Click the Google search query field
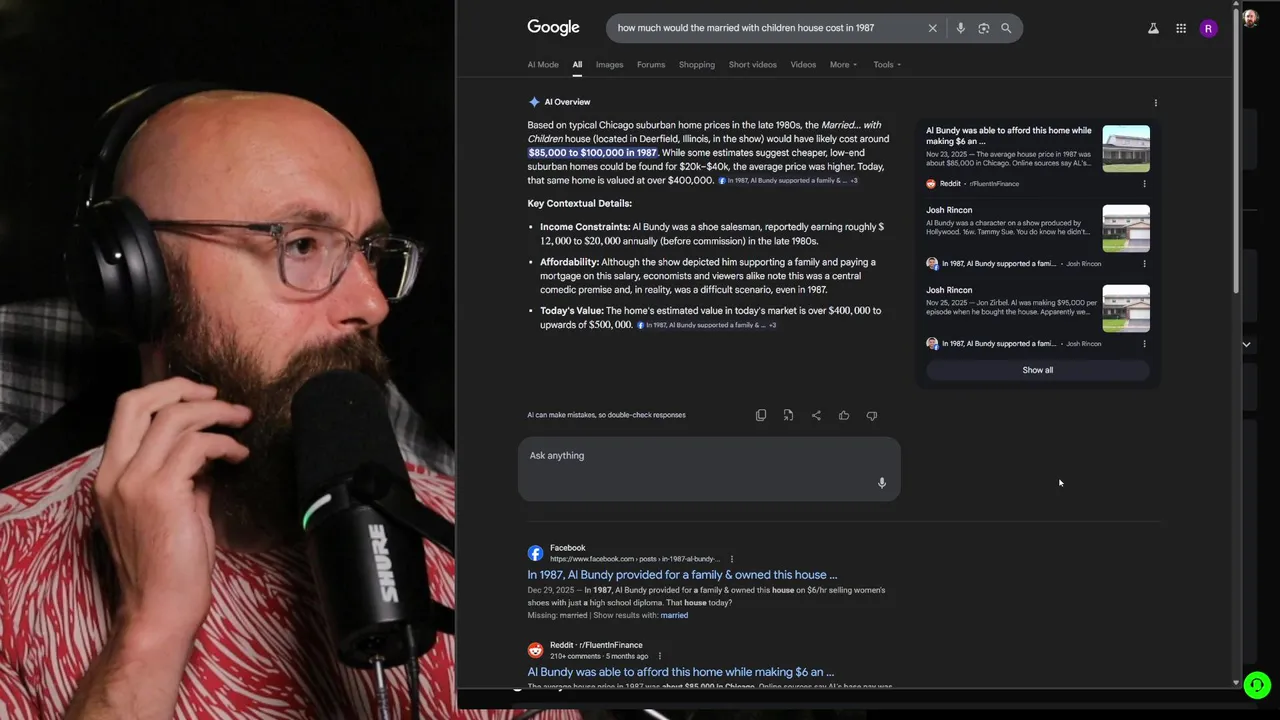This screenshot has height=720, width=1280. click(768, 28)
